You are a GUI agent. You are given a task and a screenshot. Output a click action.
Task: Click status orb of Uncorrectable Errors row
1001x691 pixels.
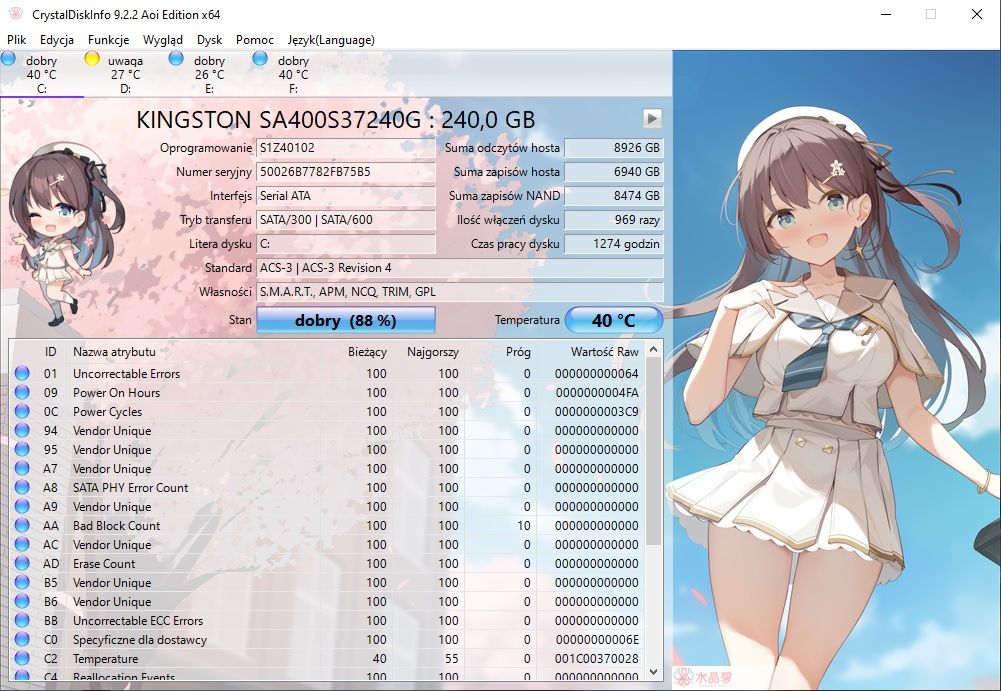pyautogui.click(x=22, y=373)
